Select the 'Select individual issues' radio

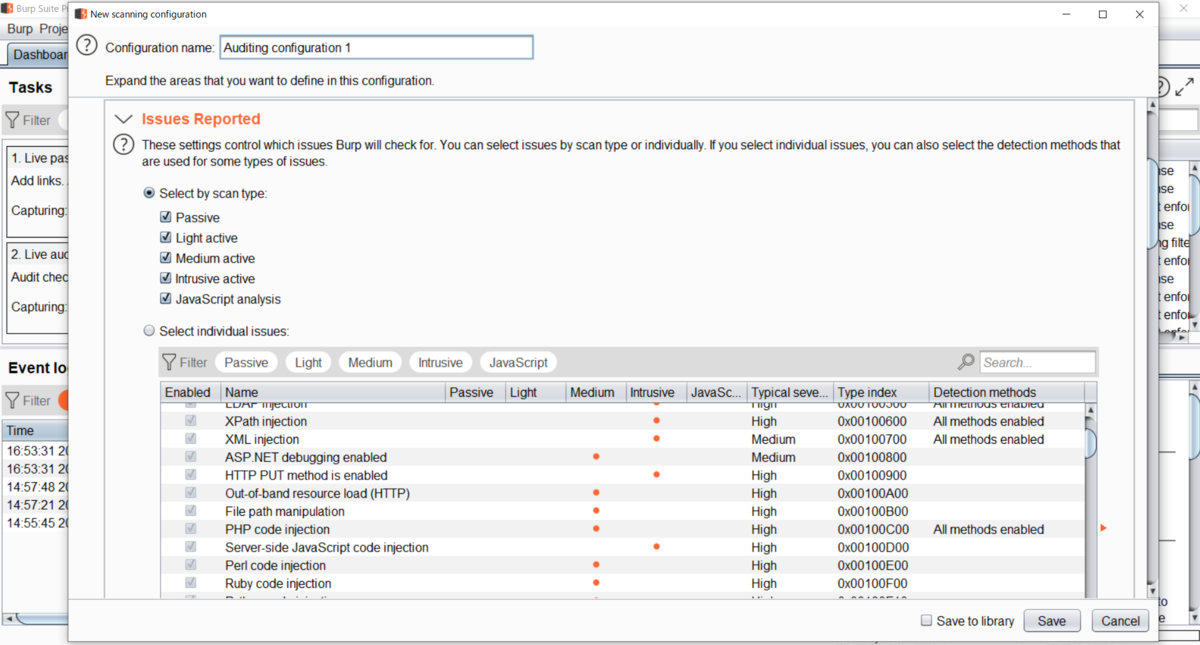[x=149, y=331]
